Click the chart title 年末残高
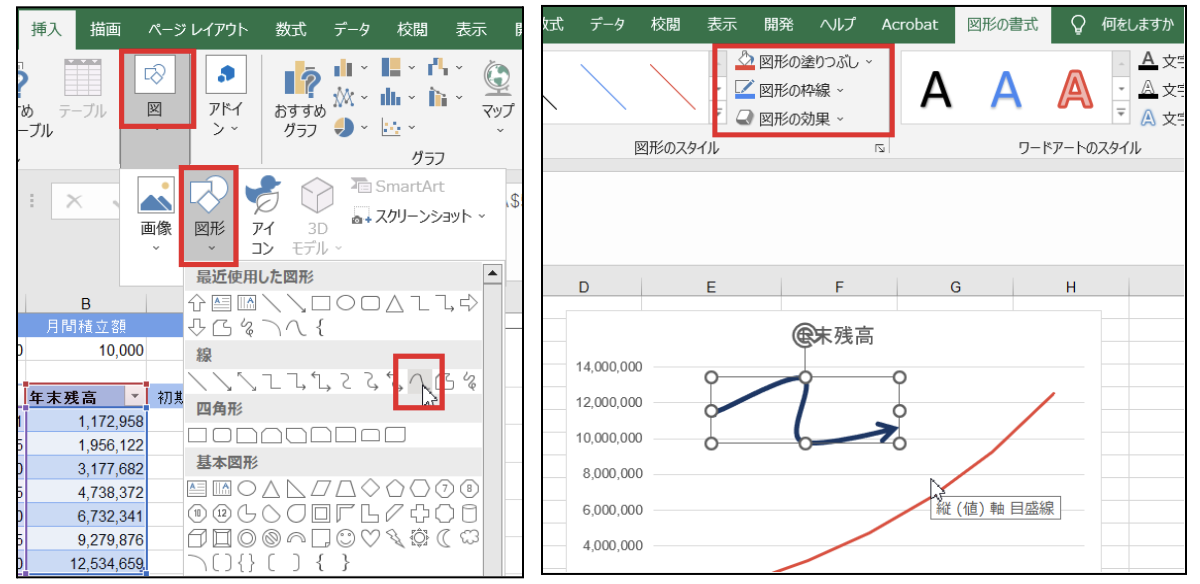This screenshot has width=1200, height=584. (x=833, y=336)
